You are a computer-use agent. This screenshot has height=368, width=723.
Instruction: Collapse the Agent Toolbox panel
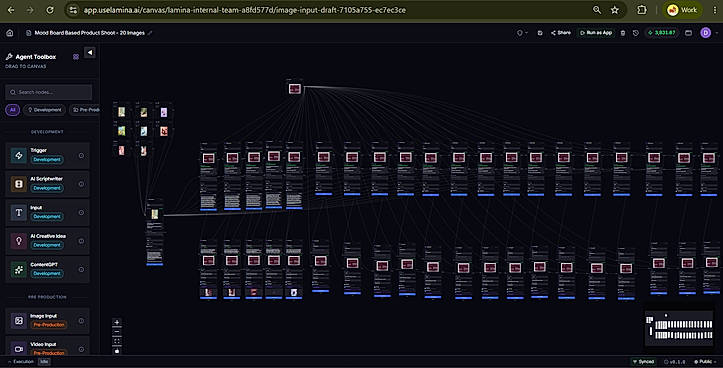tap(90, 53)
